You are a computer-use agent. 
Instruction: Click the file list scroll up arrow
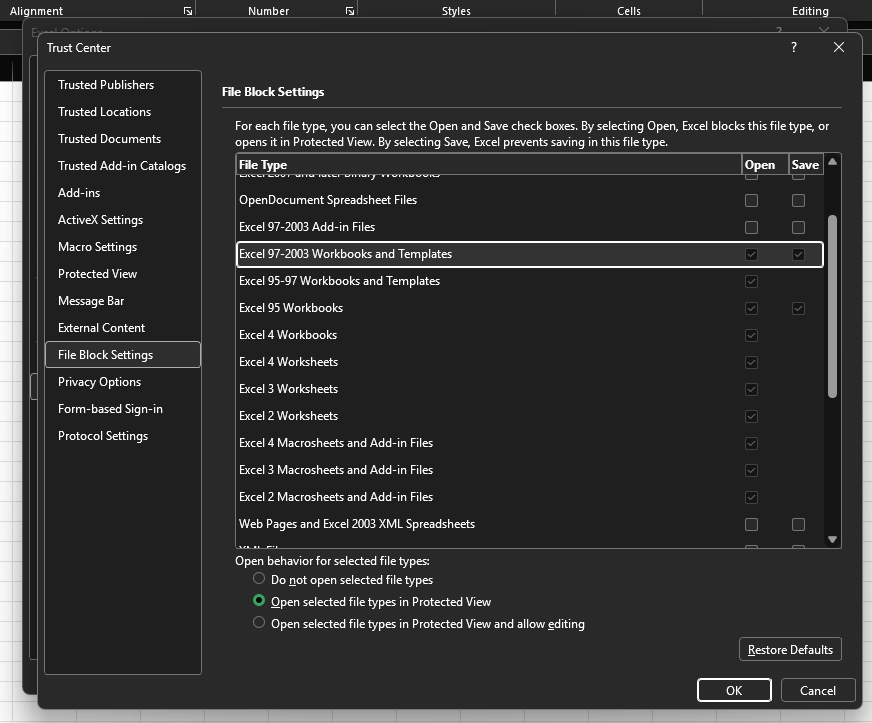coord(833,162)
